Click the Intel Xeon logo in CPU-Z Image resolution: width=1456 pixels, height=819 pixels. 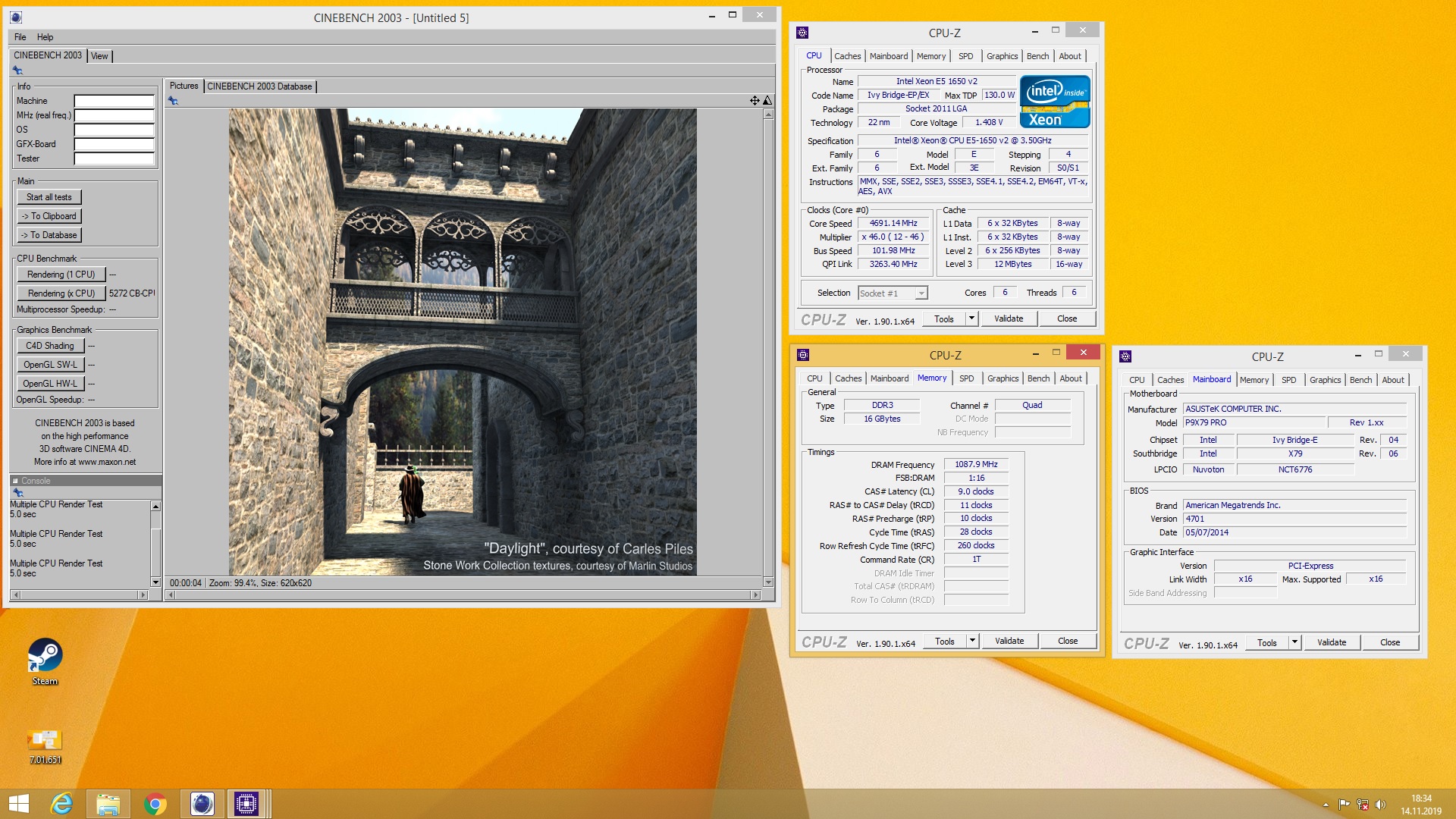1055,101
